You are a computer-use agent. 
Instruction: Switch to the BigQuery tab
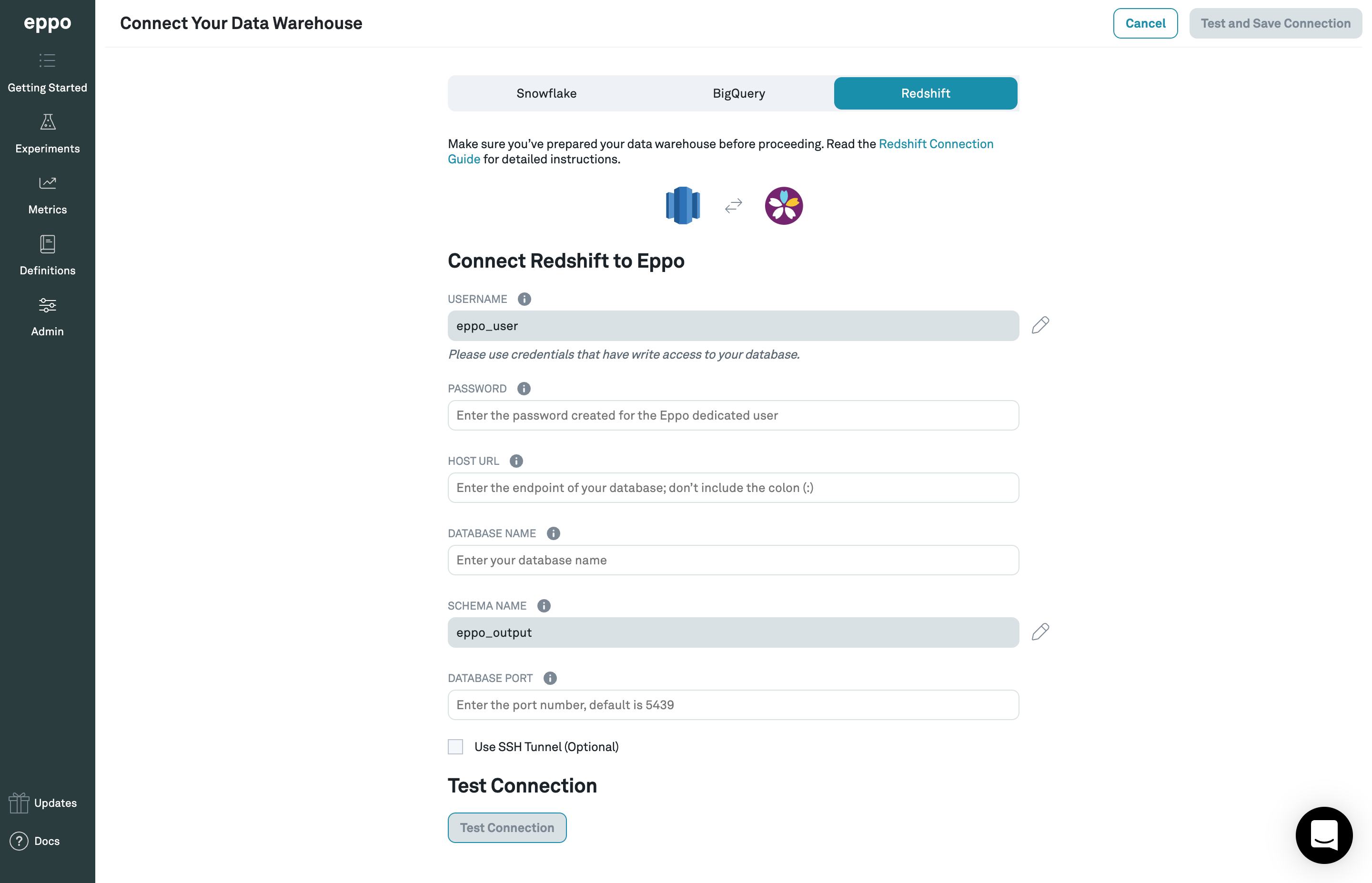point(738,93)
